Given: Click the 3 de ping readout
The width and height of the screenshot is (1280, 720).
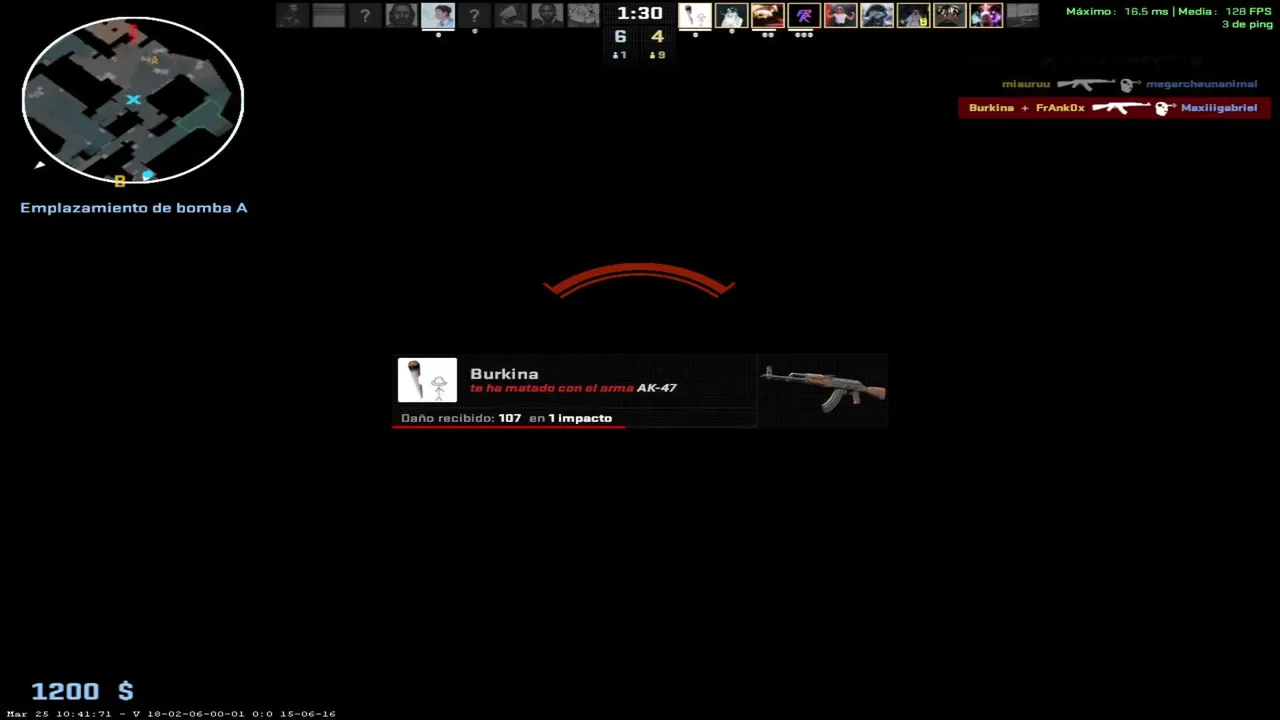Looking at the screenshot, I should coord(1247,24).
